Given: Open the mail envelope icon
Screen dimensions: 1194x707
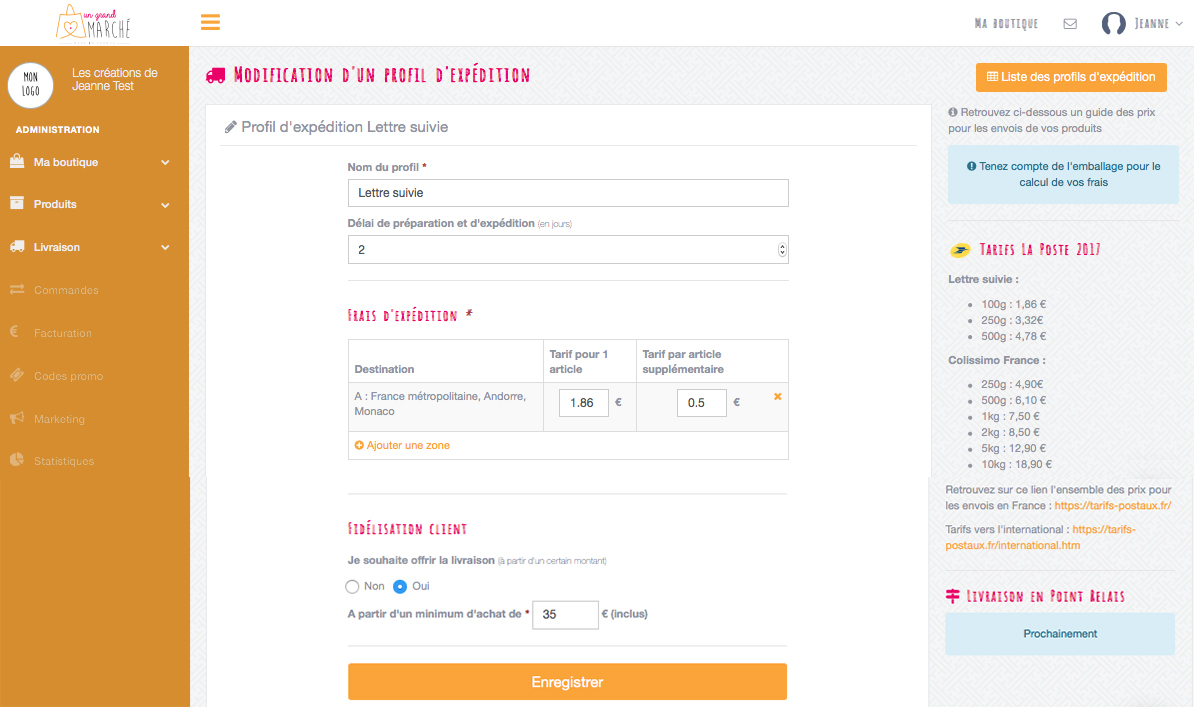Looking at the screenshot, I should pyautogui.click(x=1070, y=24).
